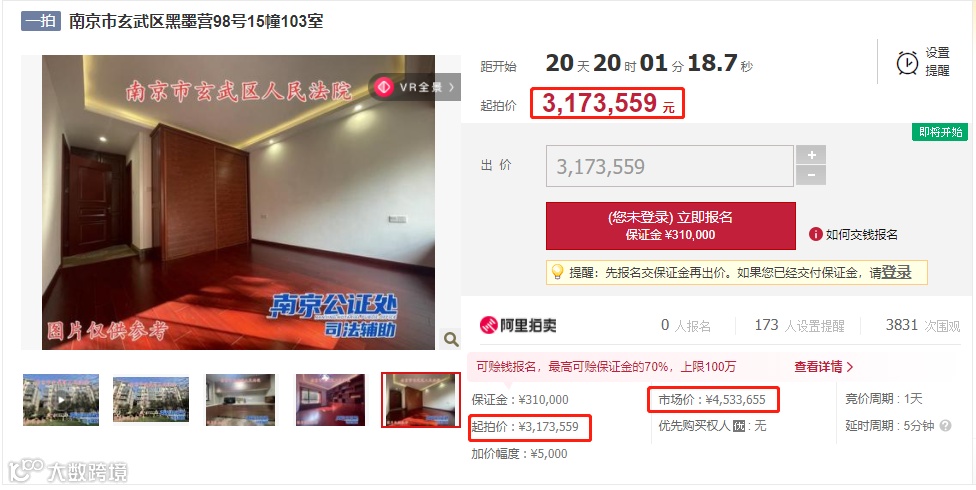
Task: Click the 如何交钱报名 info icon
Action: 815,234
